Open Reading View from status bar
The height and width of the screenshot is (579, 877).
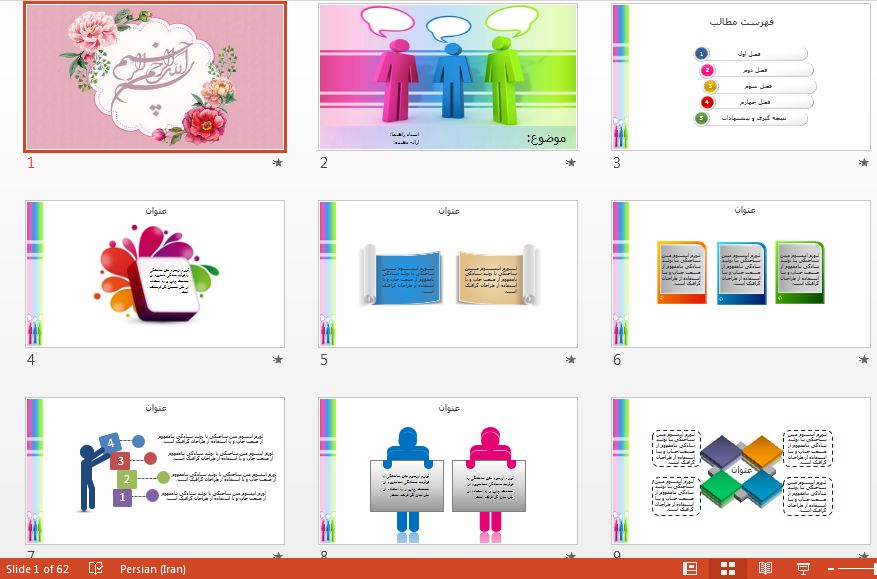click(765, 568)
